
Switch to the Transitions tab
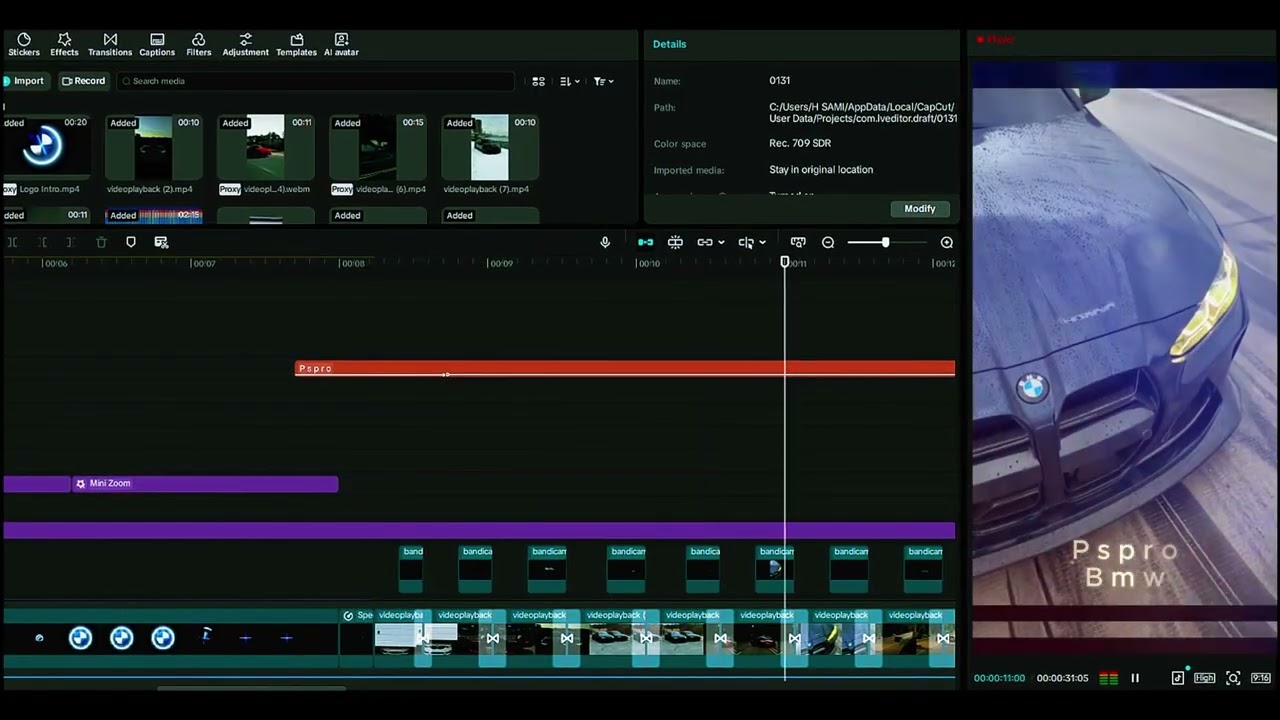[x=110, y=44]
